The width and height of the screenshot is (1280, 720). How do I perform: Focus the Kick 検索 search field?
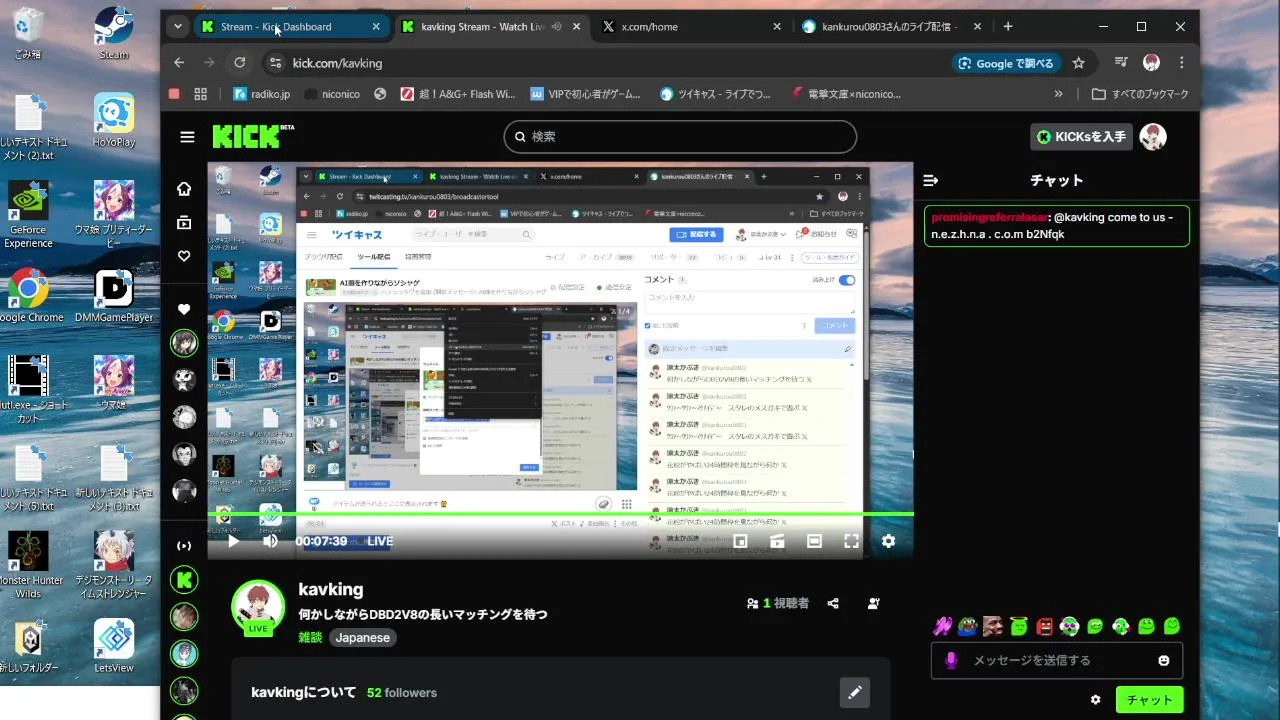click(680, 137)
